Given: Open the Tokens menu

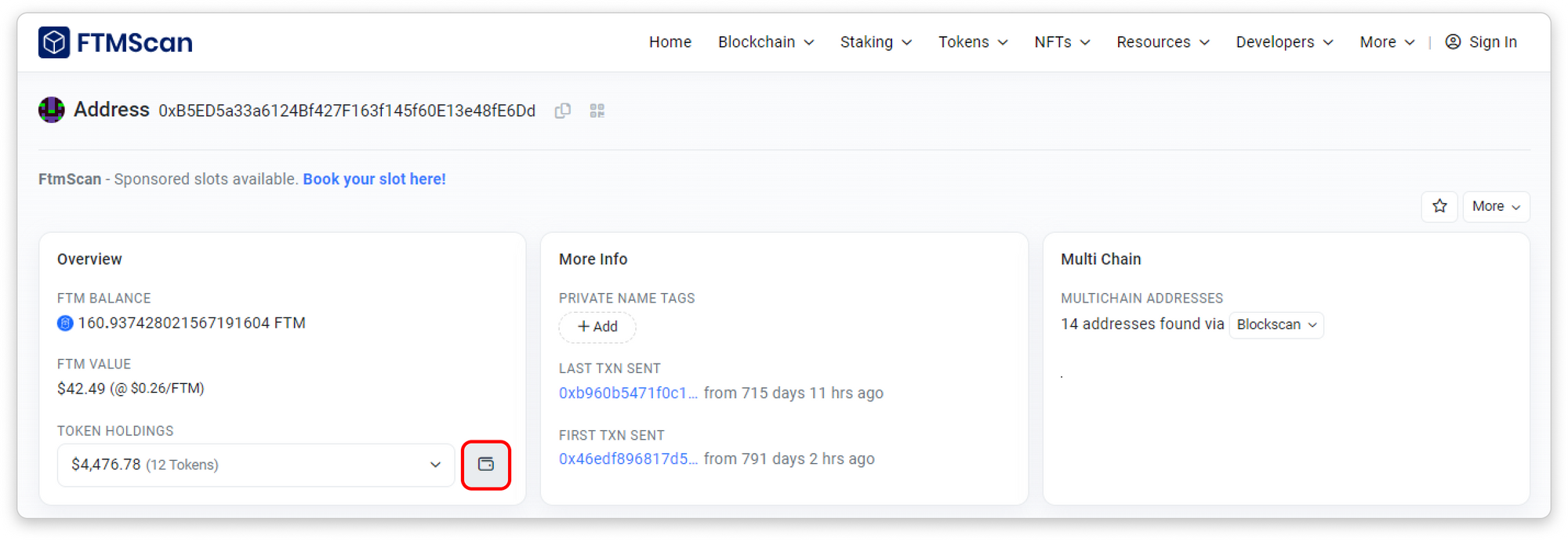Looking at the screenshot, I should click(x=972, y=42).
